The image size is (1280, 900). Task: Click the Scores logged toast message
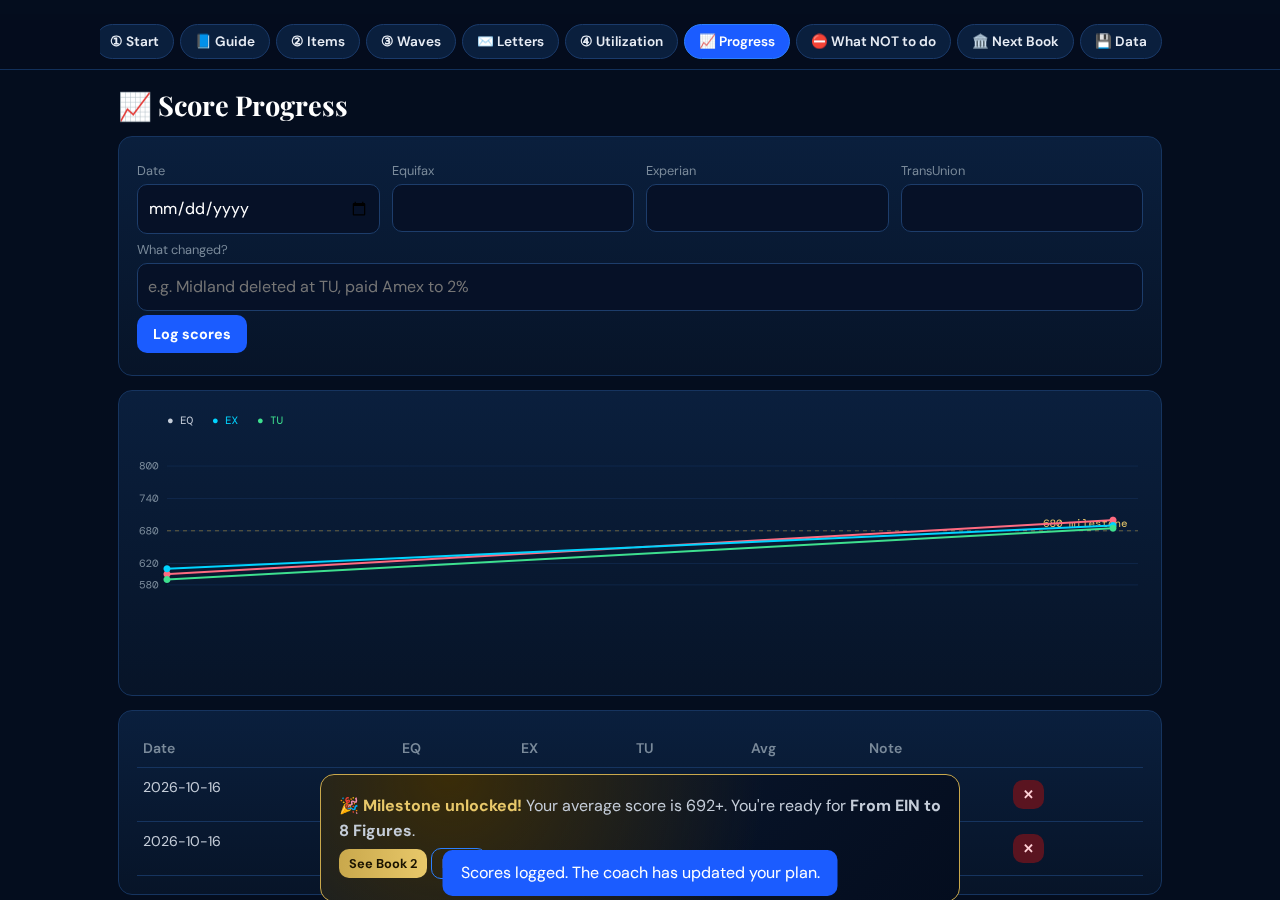click(x=640, y=873)
